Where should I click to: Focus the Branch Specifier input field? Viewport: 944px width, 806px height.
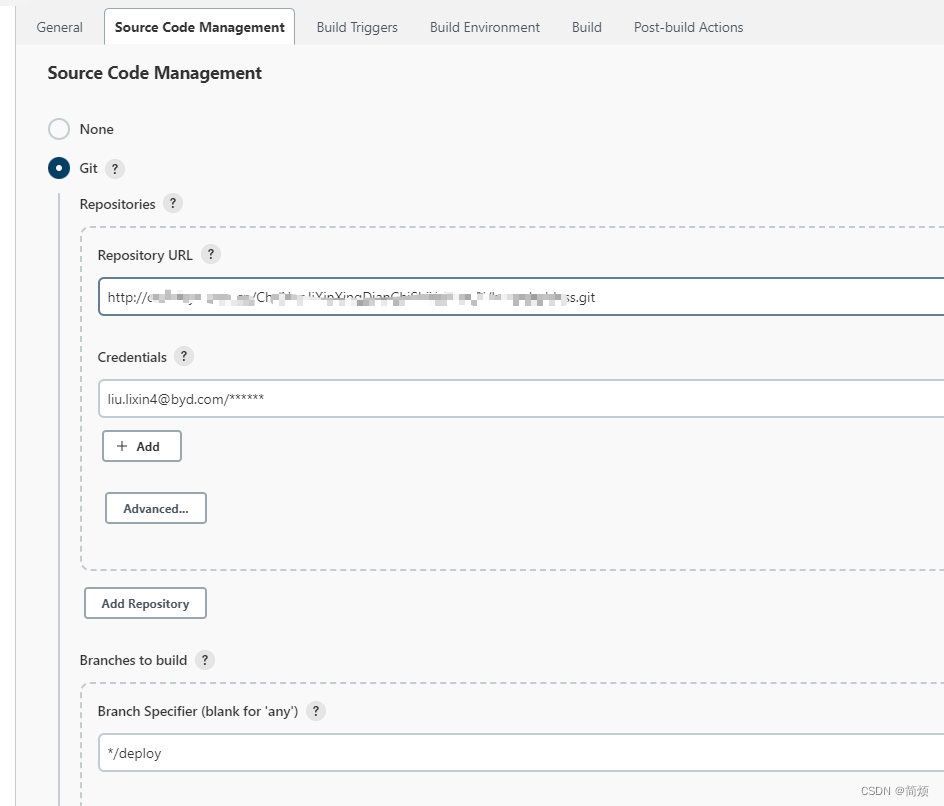[520, 753]
